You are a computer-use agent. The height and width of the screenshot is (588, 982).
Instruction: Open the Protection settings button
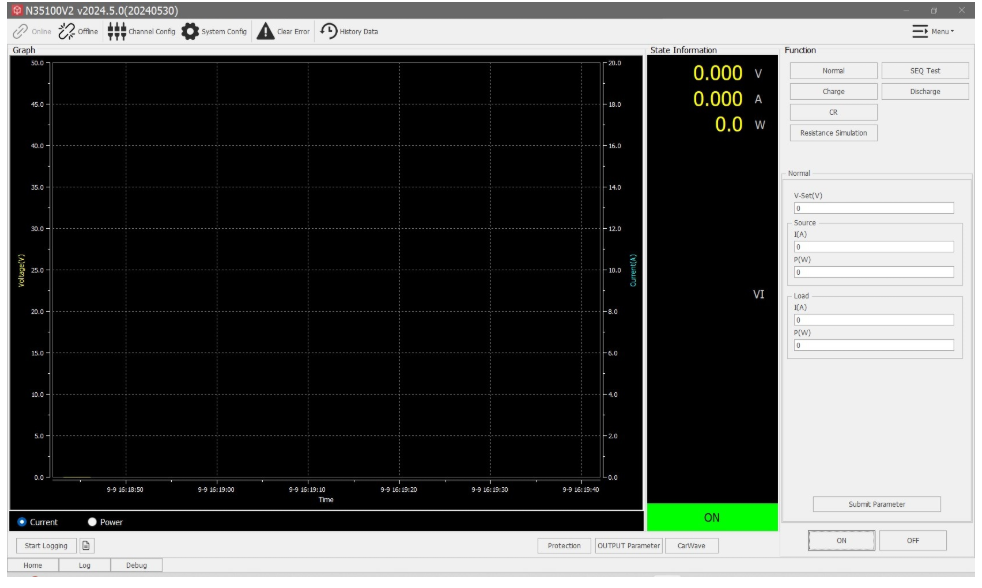tap(564, 545)
